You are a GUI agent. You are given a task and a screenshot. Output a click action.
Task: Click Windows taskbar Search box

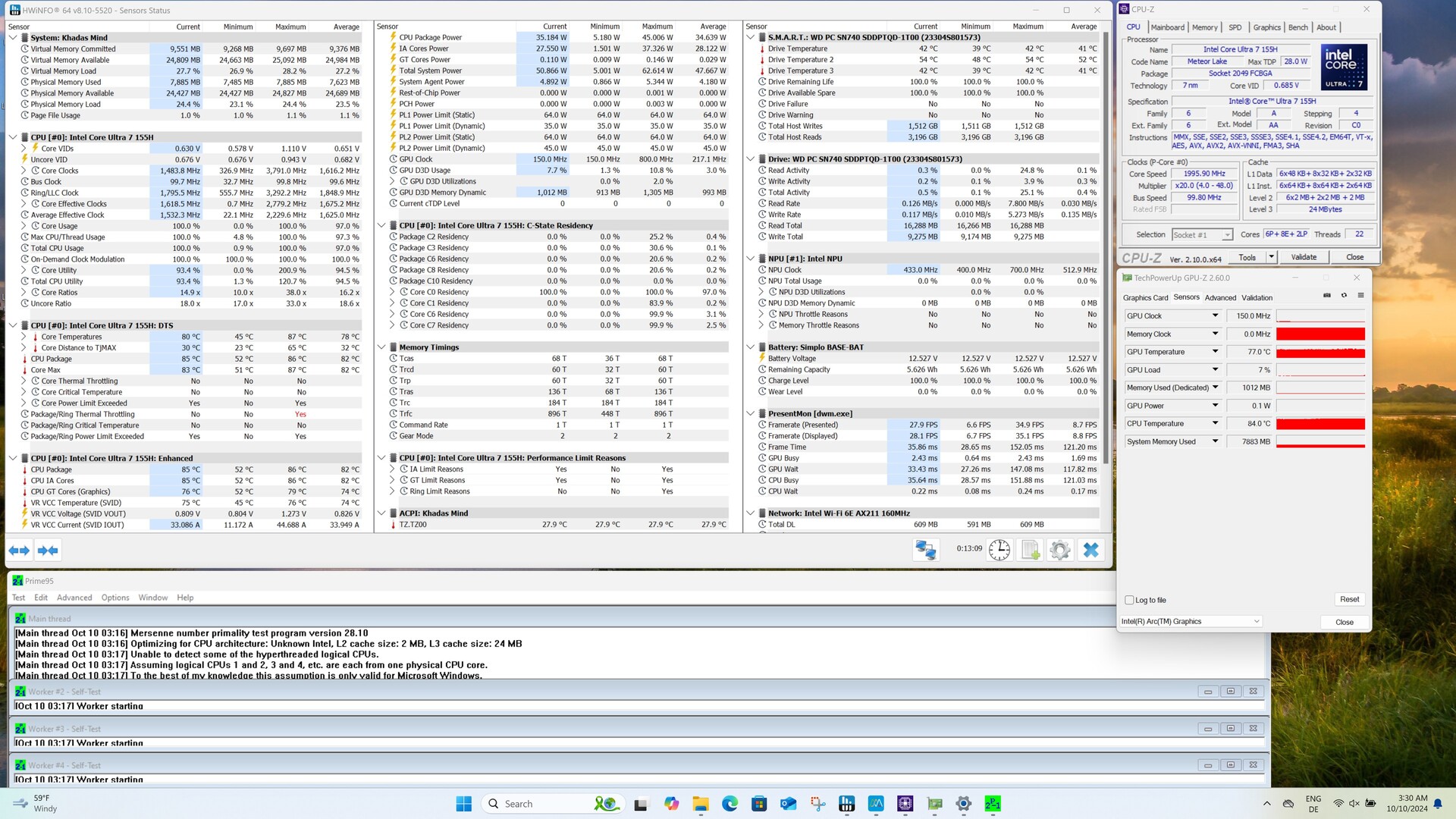click(552, 804)
